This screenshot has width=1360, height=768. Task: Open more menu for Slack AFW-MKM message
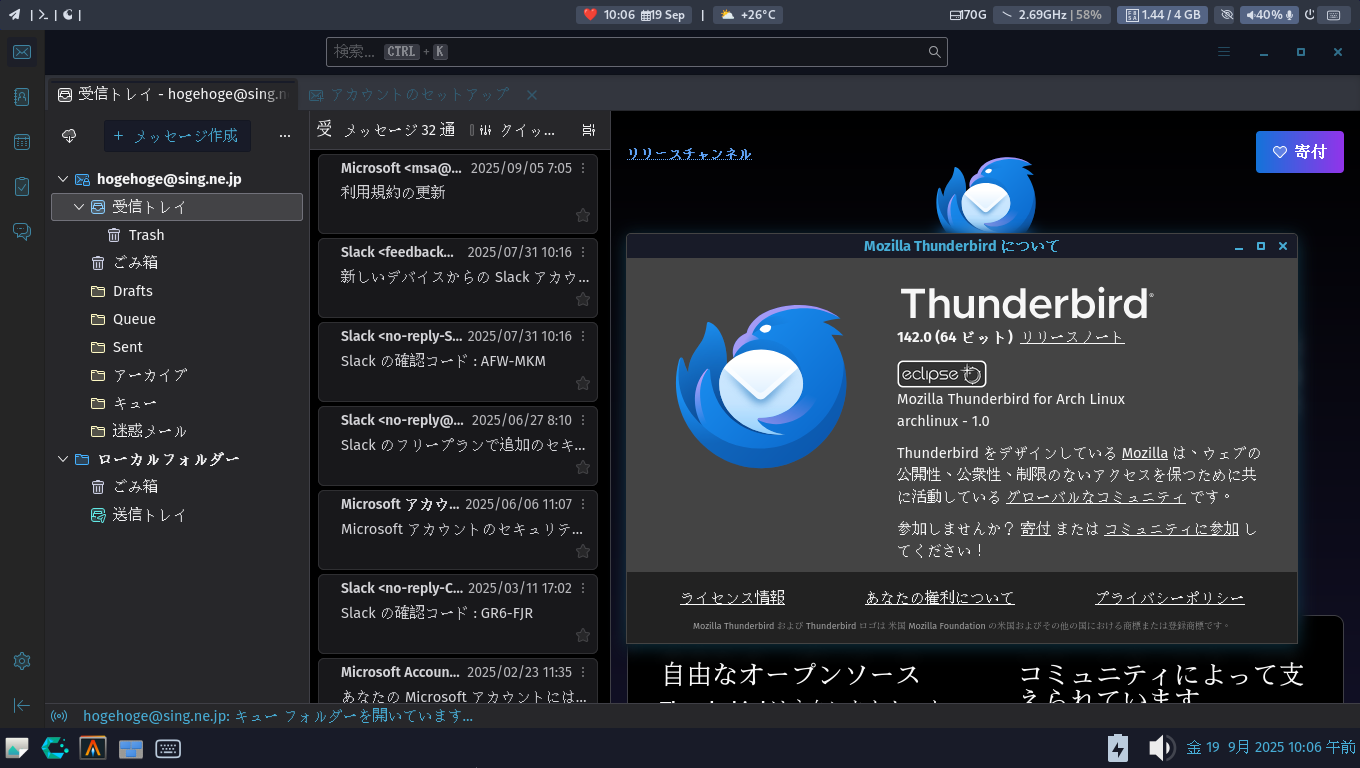click(x=584, y=336)
